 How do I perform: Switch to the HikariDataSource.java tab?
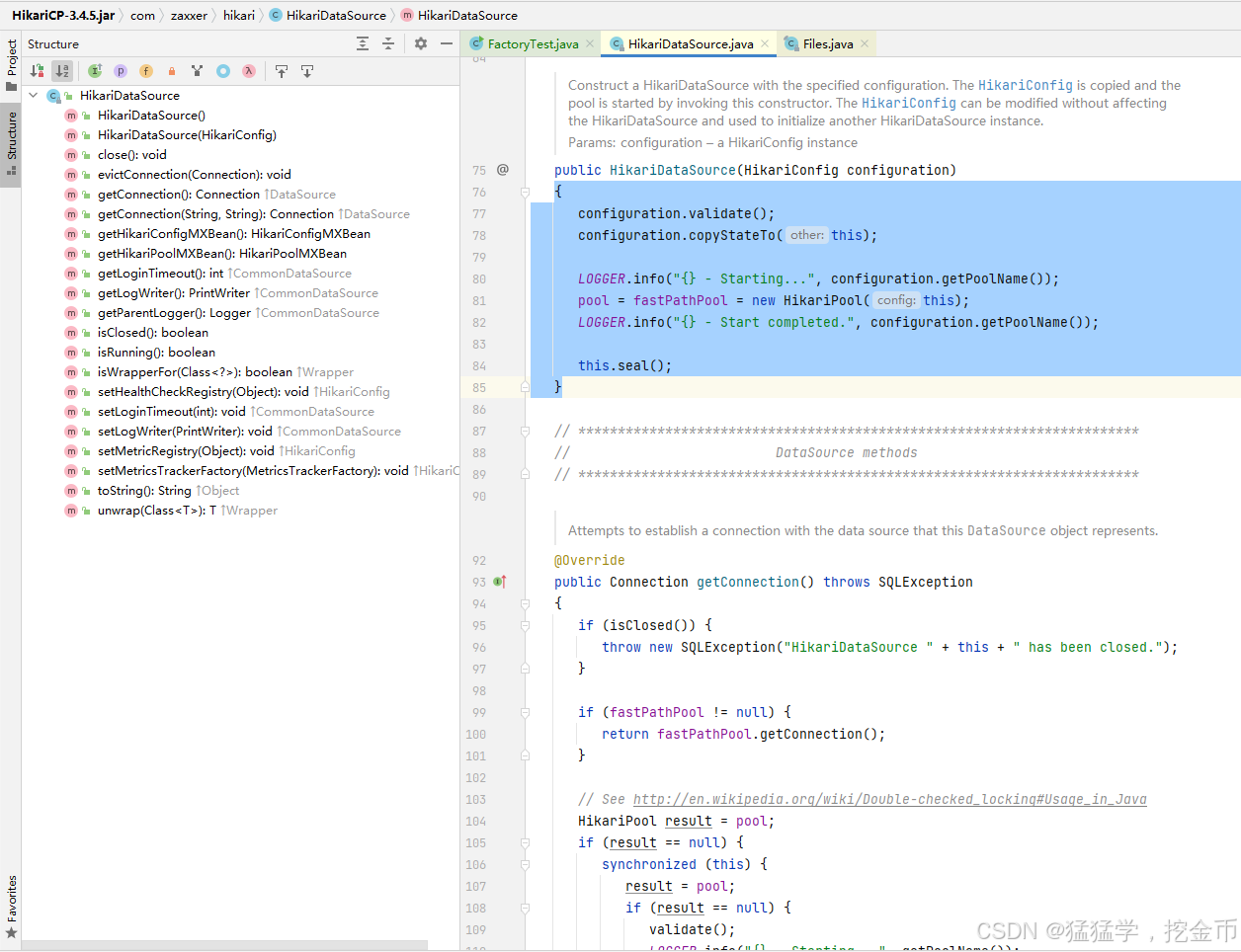690,43
